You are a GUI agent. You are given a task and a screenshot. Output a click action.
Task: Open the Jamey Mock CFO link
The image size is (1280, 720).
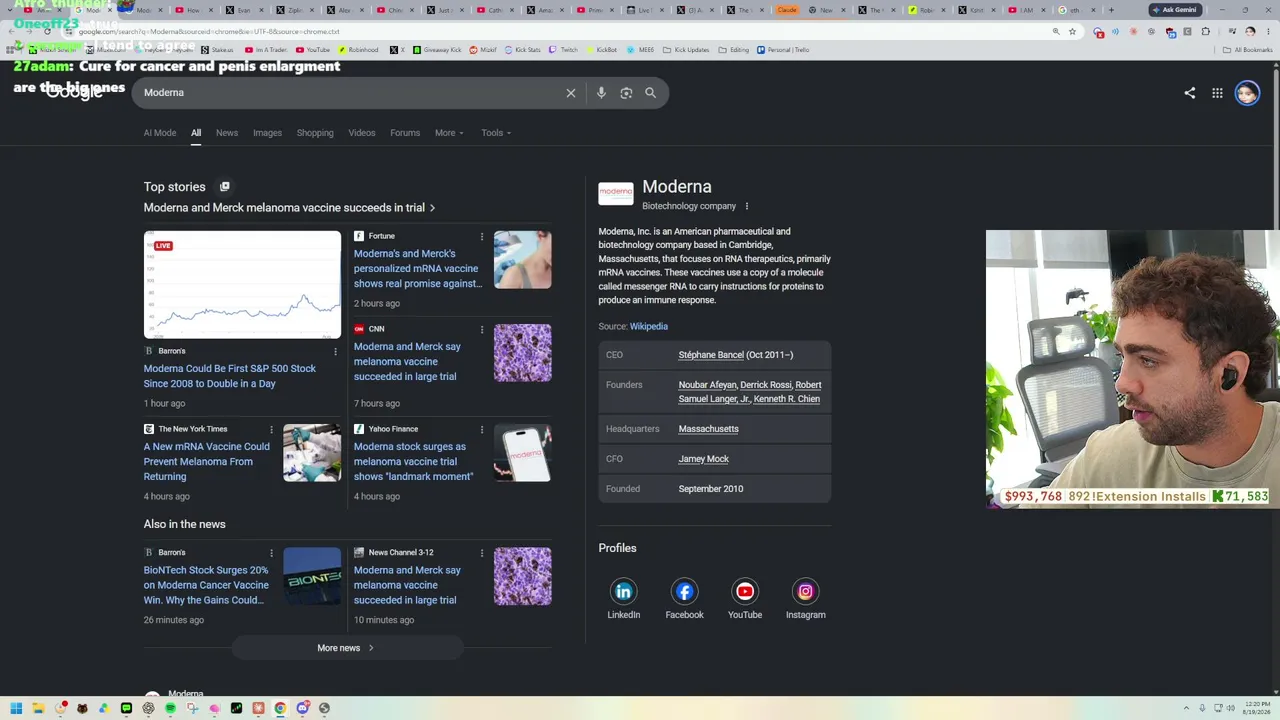pyautogui.click(x=704, y=459)
